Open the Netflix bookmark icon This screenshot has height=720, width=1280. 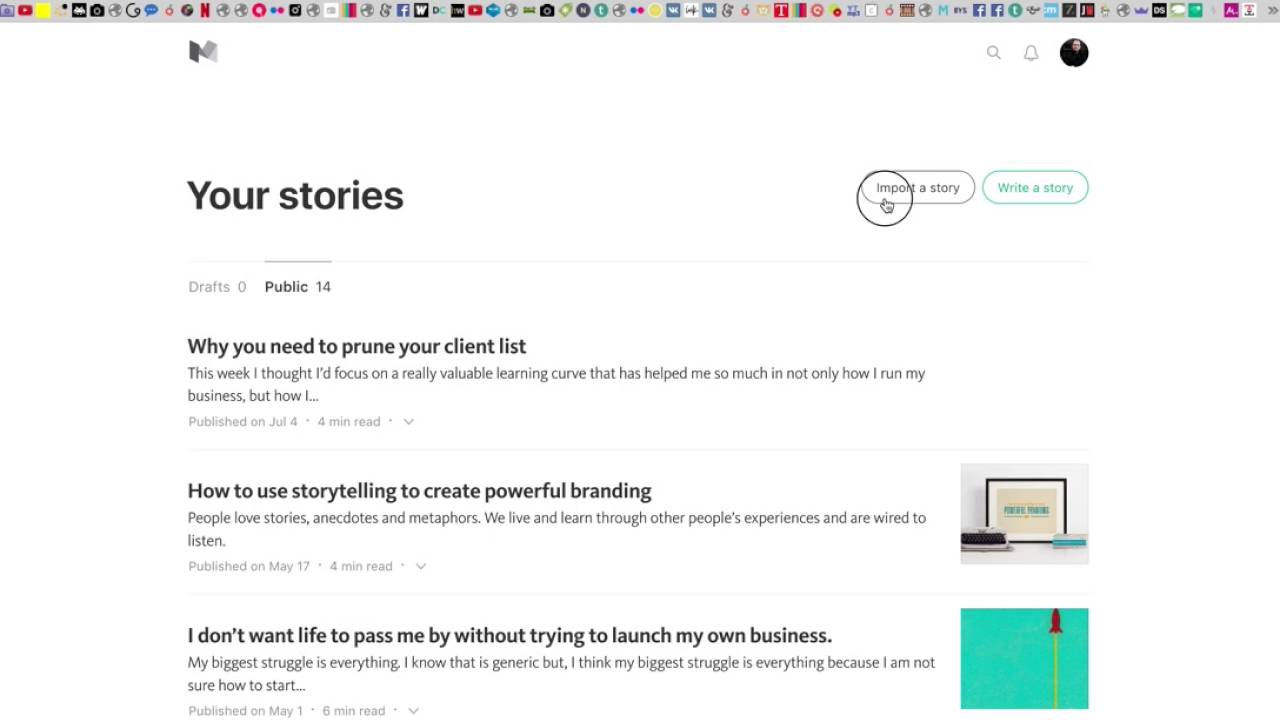[205, 11]
